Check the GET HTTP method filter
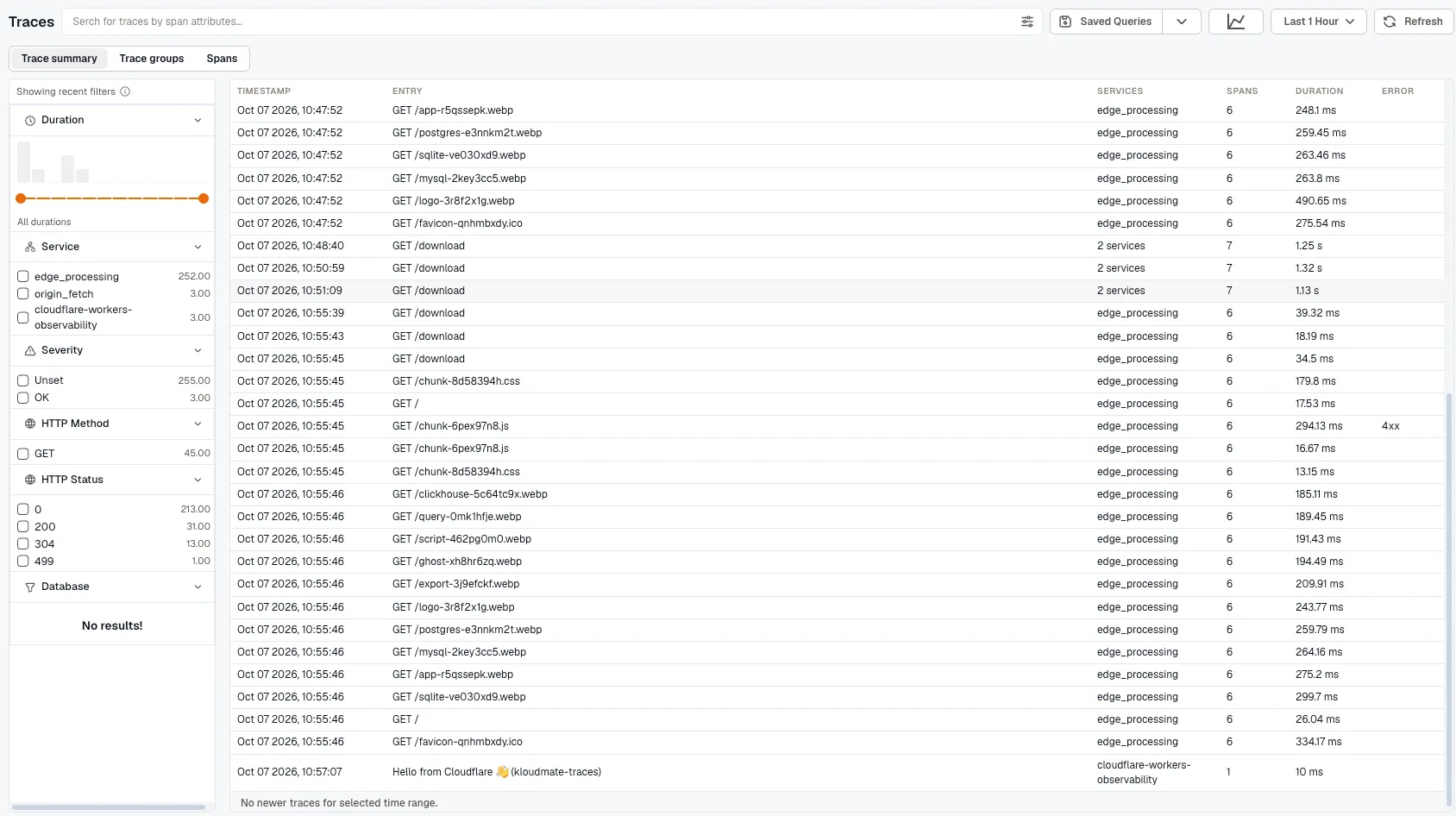The width and height of the screenshot is (1456, 816). [x=23, y=454]
